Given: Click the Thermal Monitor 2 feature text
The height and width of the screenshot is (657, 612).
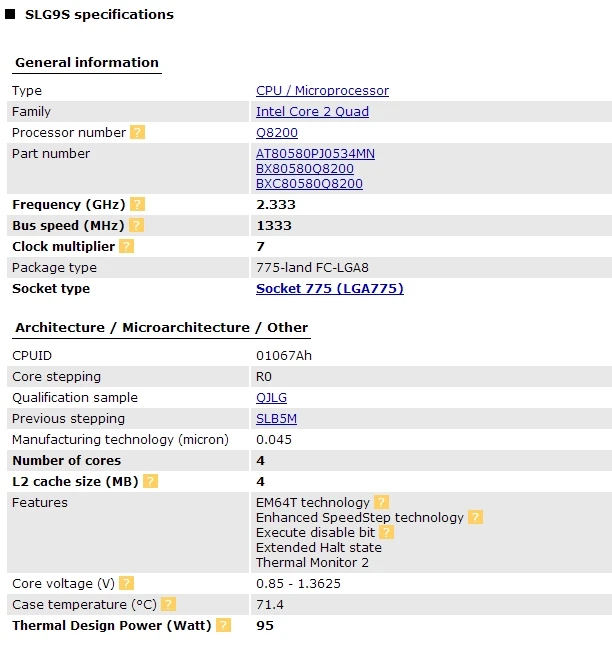Looking at the screenshot, I should (312, 562).
